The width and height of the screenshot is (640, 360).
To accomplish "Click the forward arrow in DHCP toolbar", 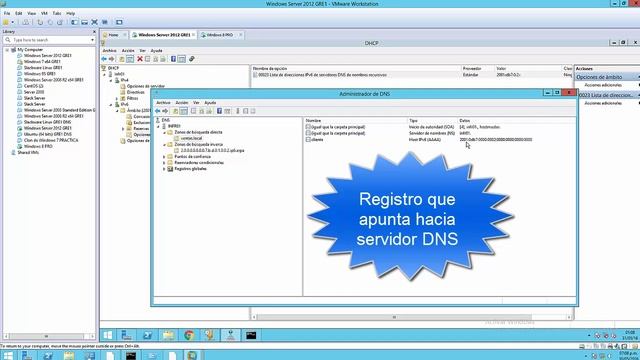I will coord(111,59).
